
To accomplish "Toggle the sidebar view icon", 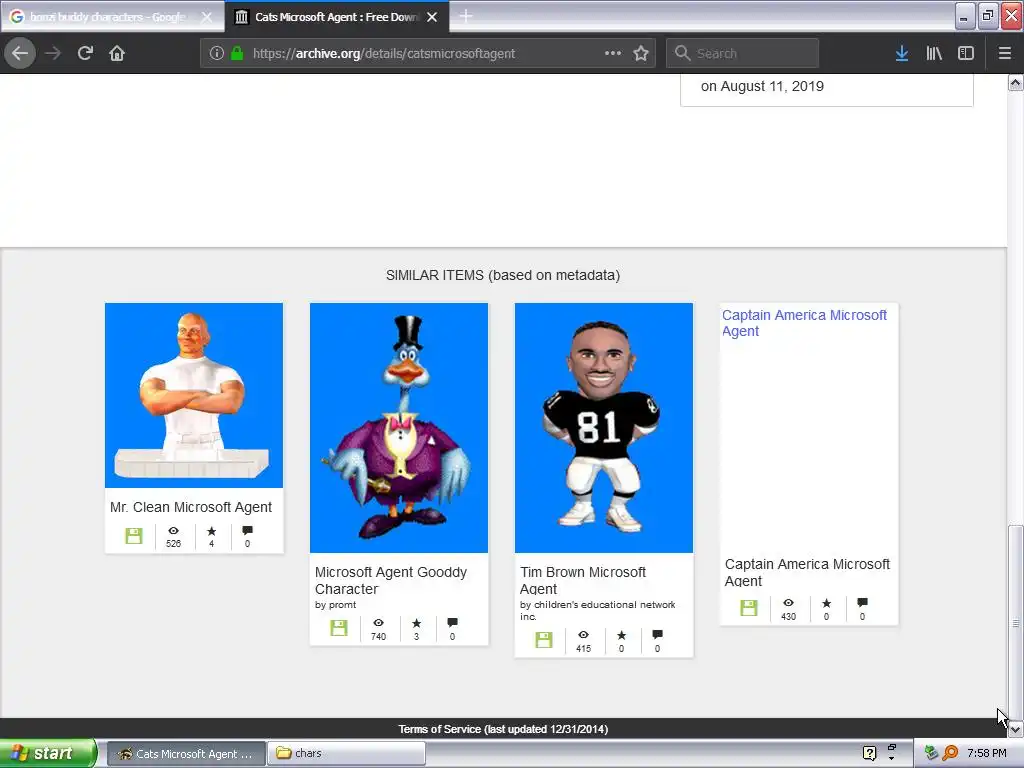I will click(x=966, y=54).
